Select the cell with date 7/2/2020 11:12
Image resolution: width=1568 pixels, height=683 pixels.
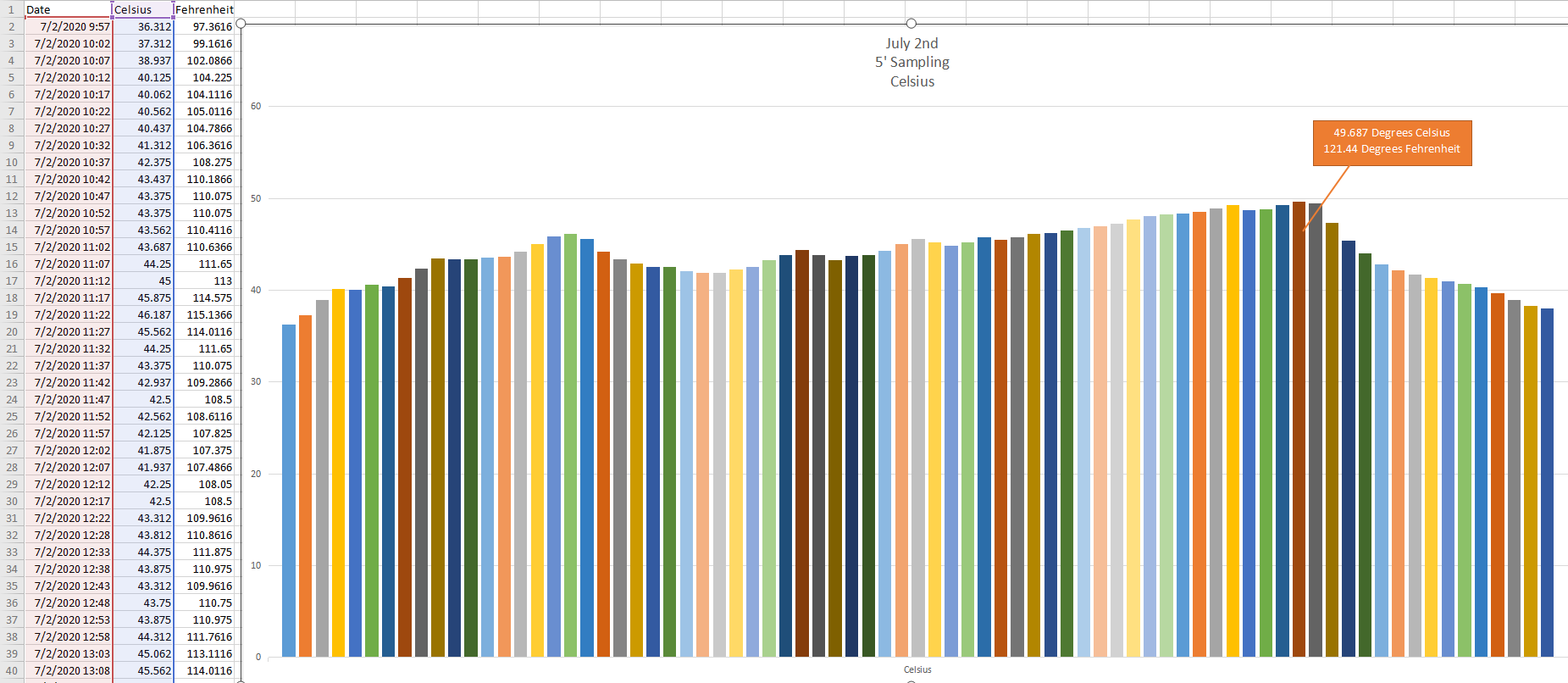[x=69, y=280]
